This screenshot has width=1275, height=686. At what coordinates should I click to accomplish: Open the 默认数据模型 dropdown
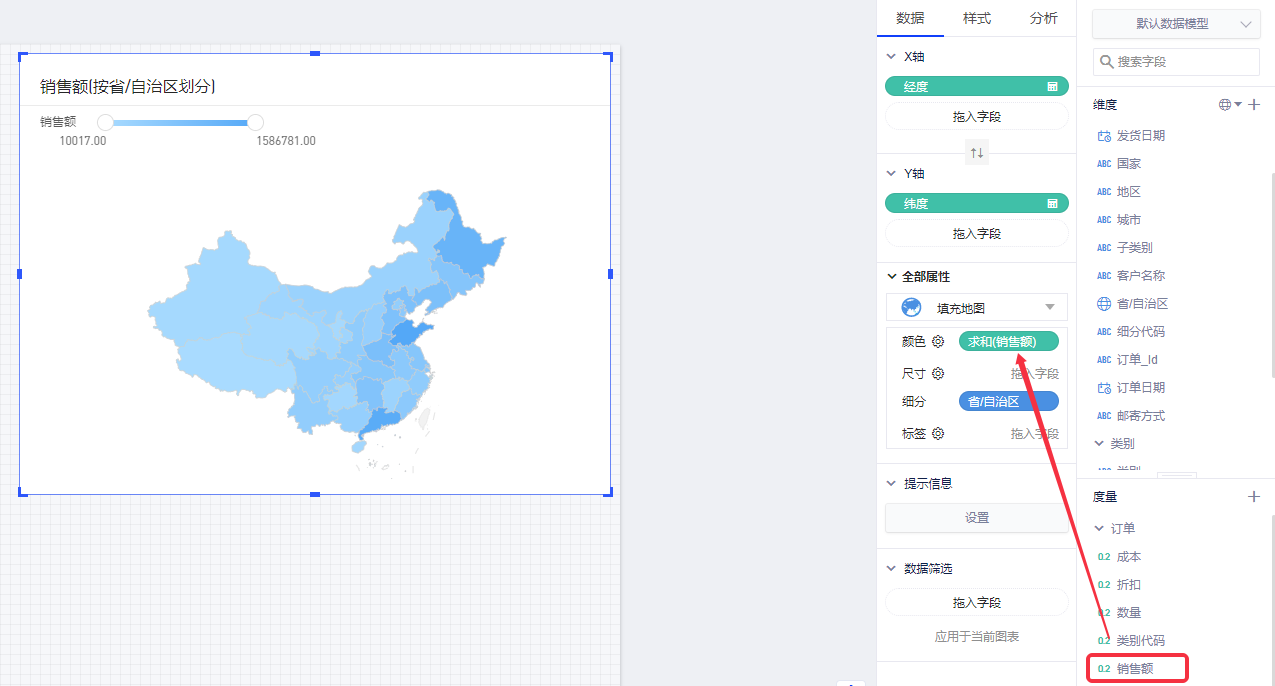tap(1175, 24)
